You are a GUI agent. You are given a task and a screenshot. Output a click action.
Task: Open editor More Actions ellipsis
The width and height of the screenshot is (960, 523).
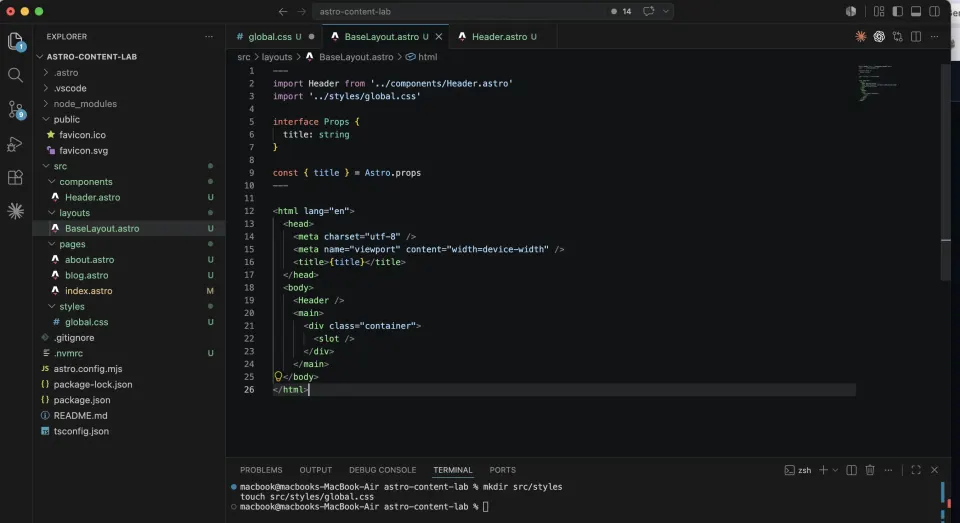click(934, 37)
